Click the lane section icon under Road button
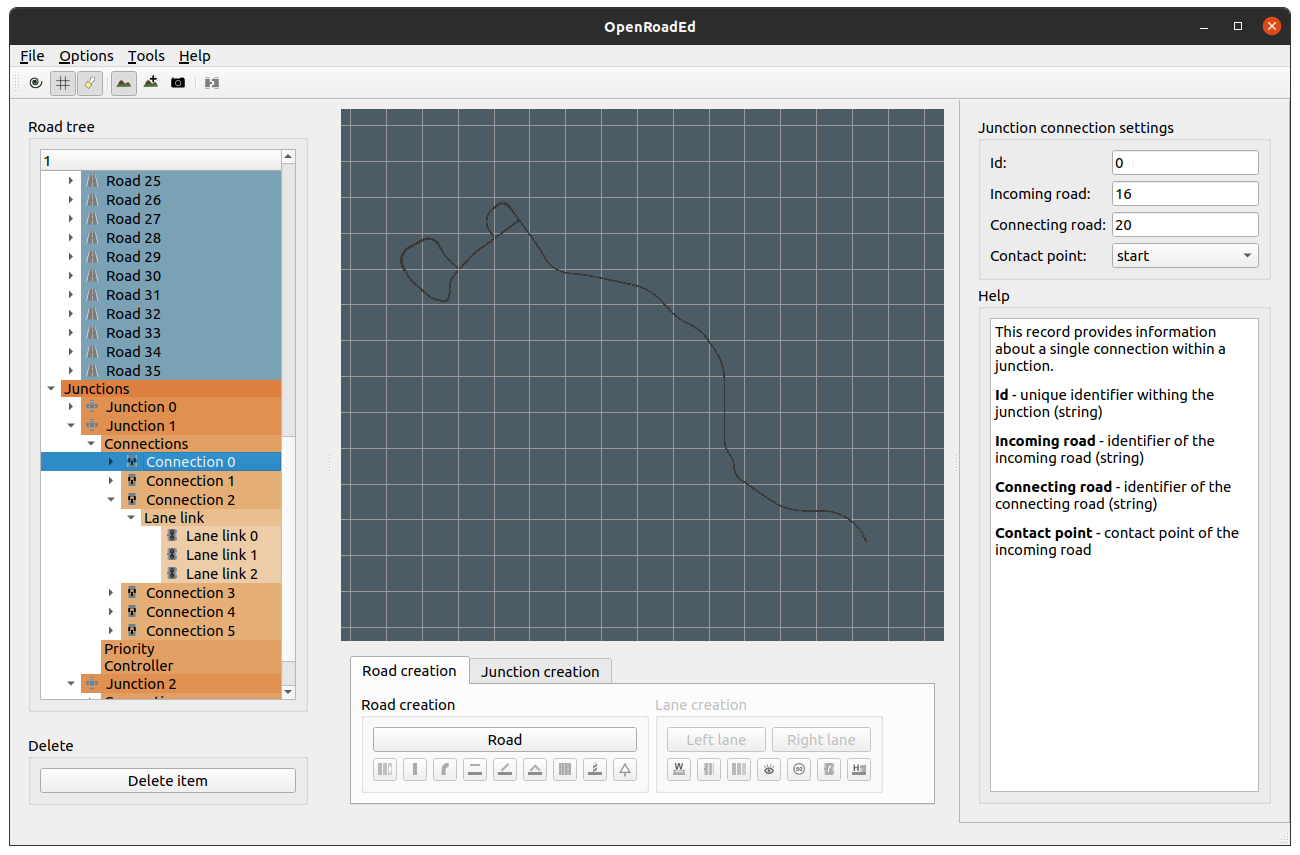The width and height of the screenshot is (1300, 855). [x=565, y=769]
